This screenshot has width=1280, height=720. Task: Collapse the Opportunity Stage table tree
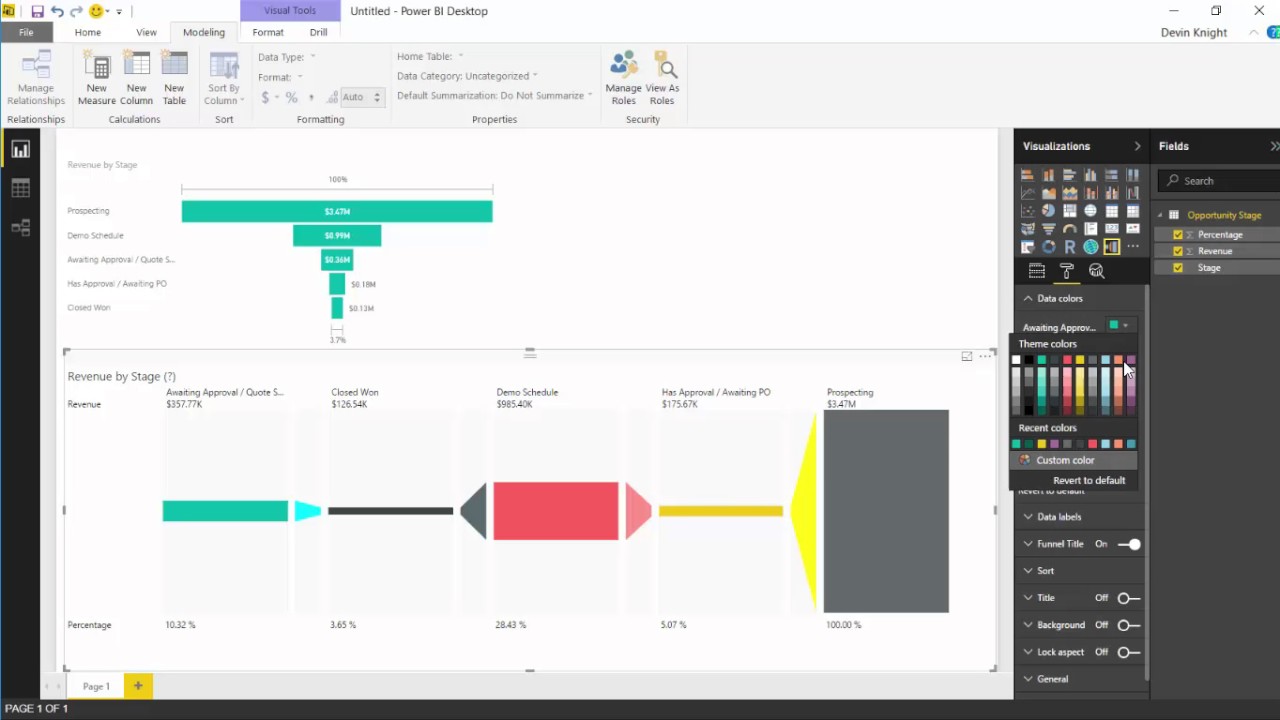point(1162,215)
